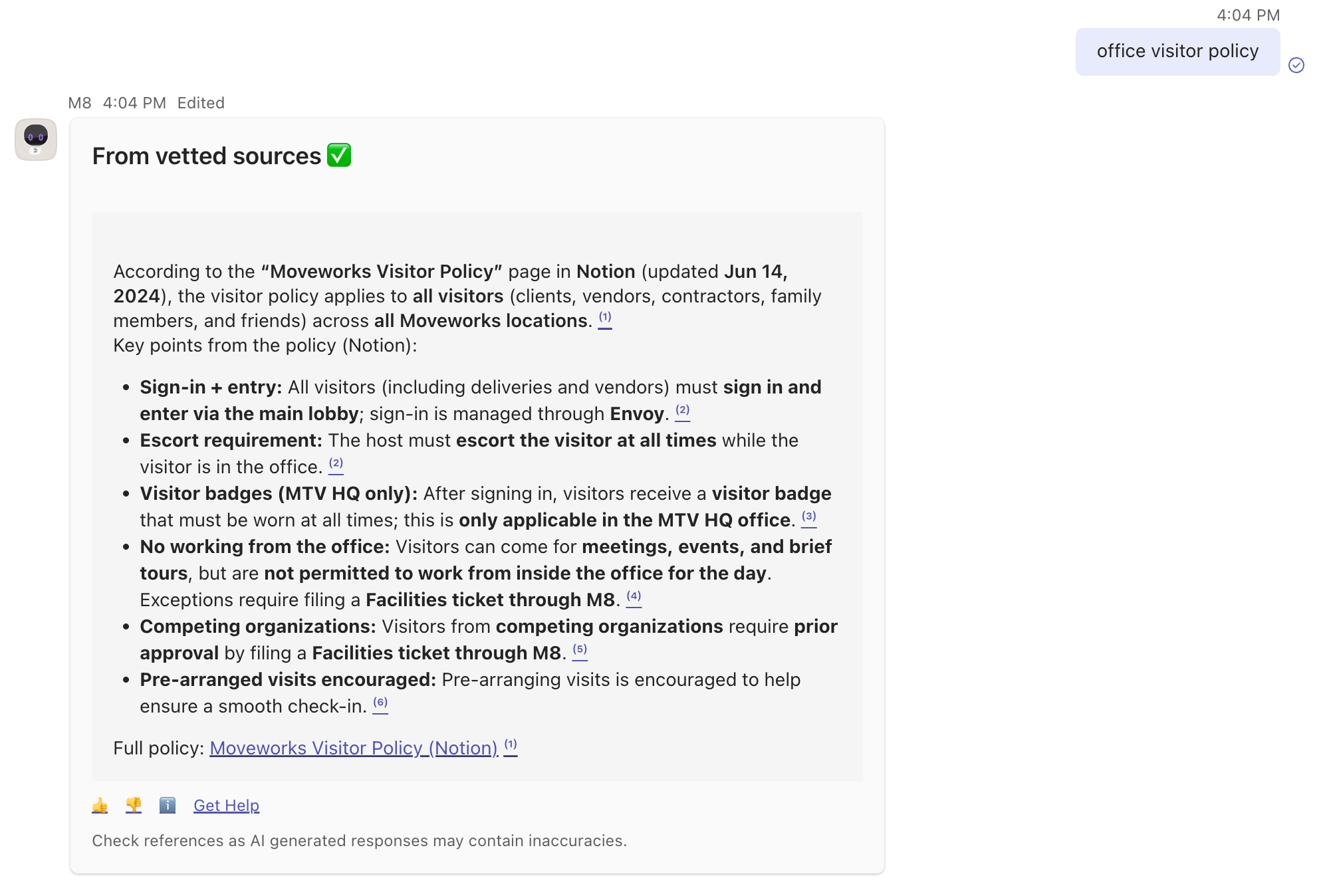Open the info icon next to Get Help
Viewport: 1327px width, 896px height.
(168, 805)
